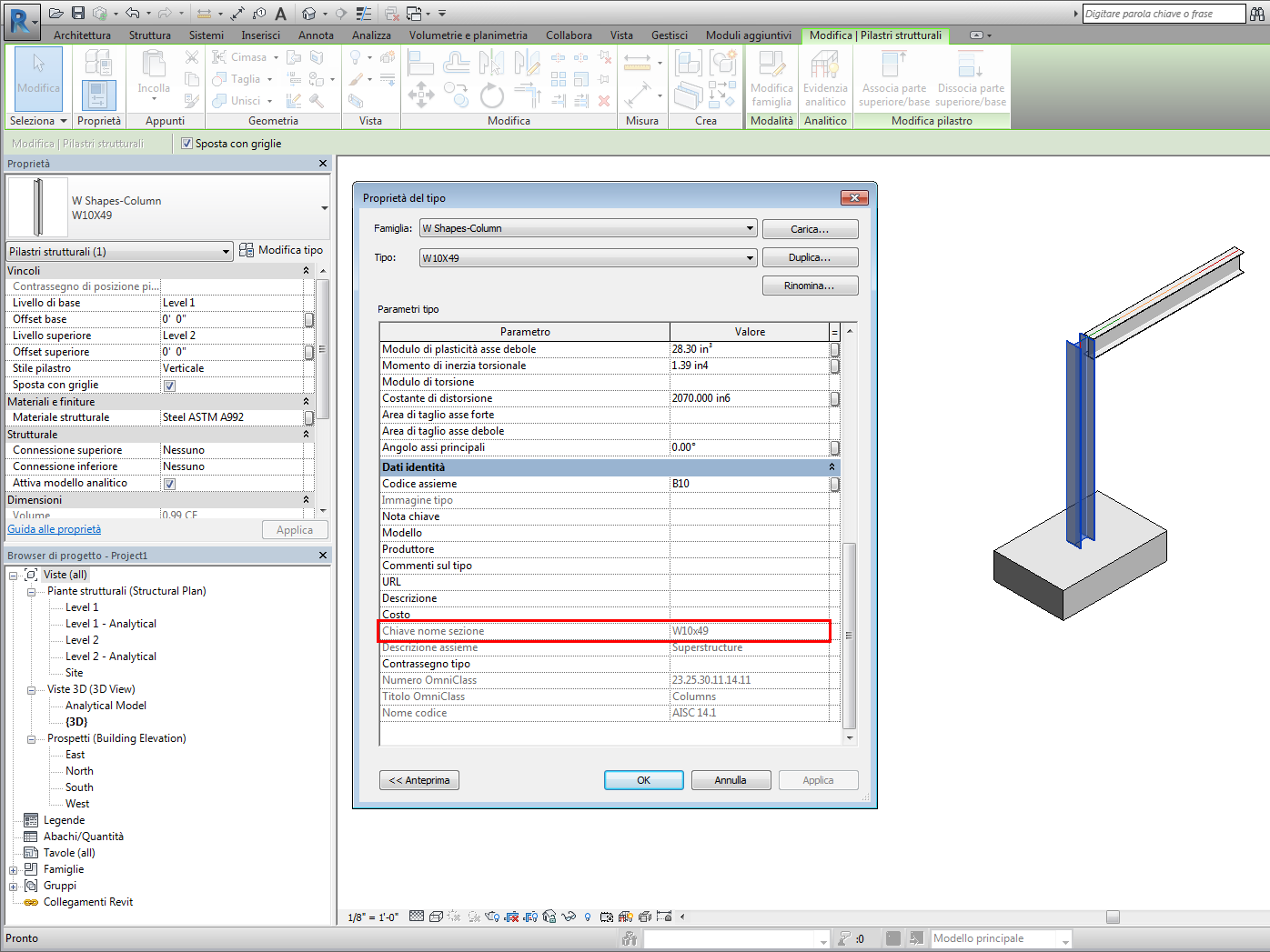Click the view horizontal scrollbar thumb
The image size is (1270, 952).
1113,917
